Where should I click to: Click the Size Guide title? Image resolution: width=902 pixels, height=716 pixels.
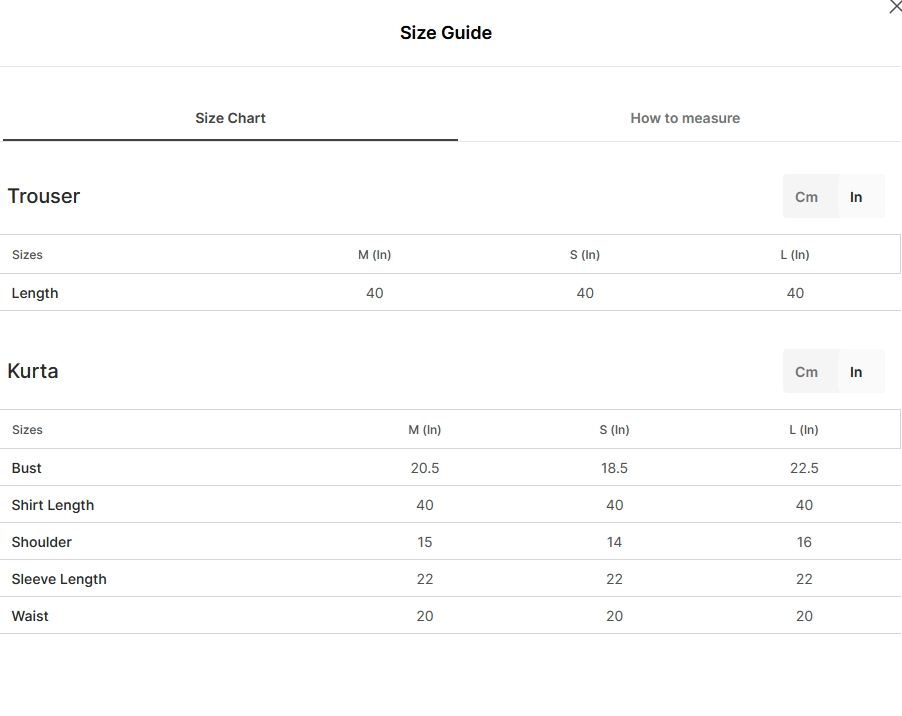(446, 33)
